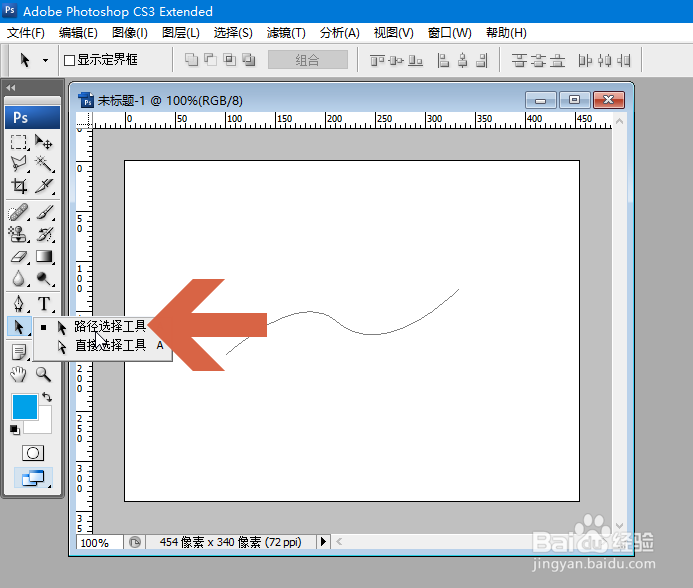Click align right edges icon
The width and height of the screenshot is (693, 588).
(x=482, y=60)
